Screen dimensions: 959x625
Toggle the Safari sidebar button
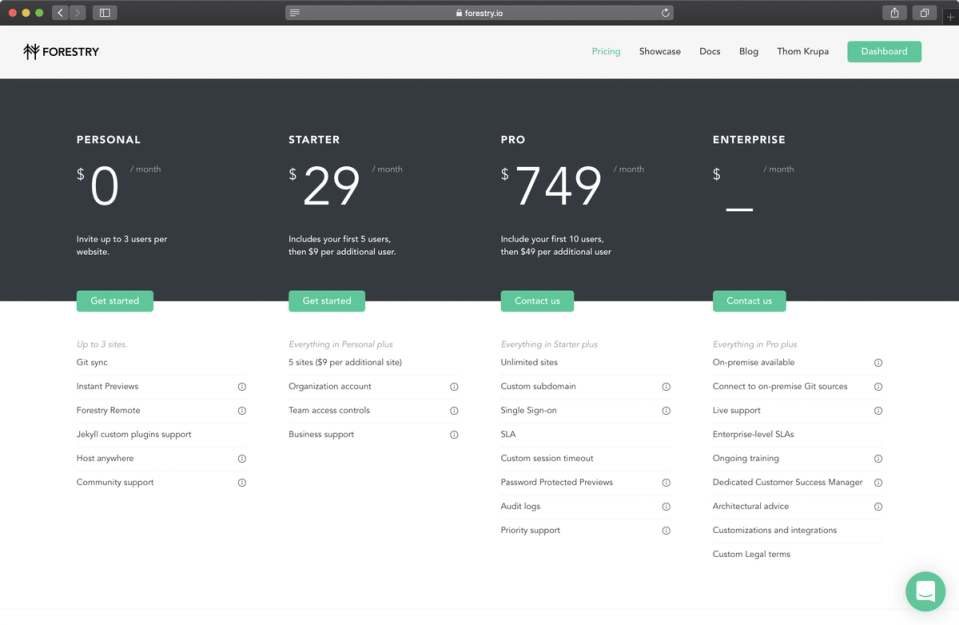click(x=105, y=13)
